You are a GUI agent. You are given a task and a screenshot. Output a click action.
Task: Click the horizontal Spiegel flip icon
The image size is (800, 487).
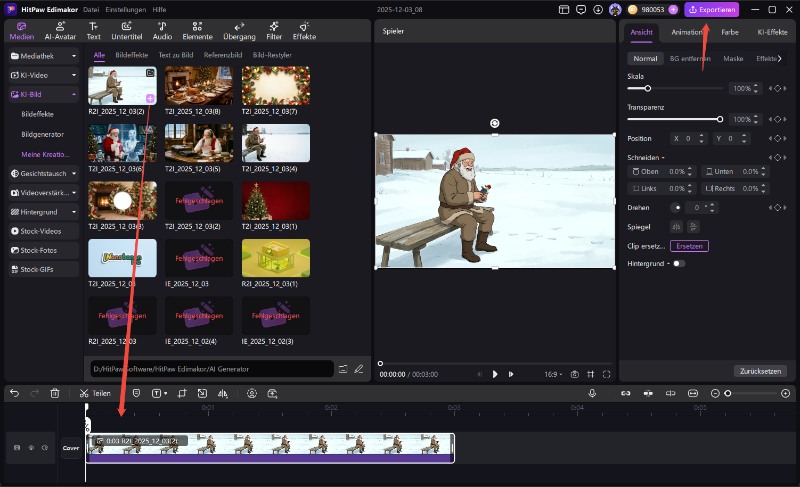(677, 227)
